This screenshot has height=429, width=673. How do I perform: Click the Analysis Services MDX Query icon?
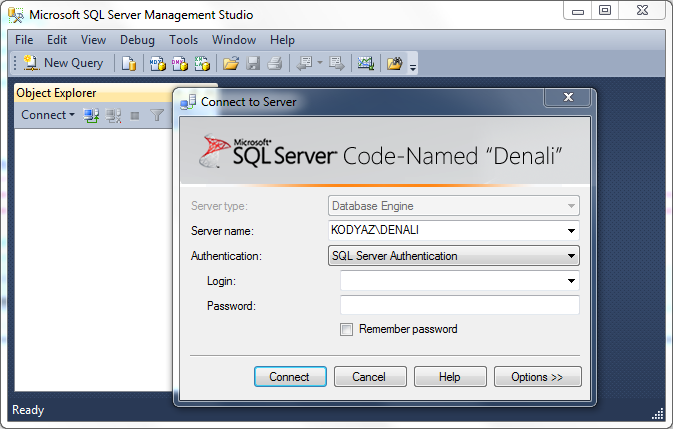pyautogui.click(x=158, y=63)
